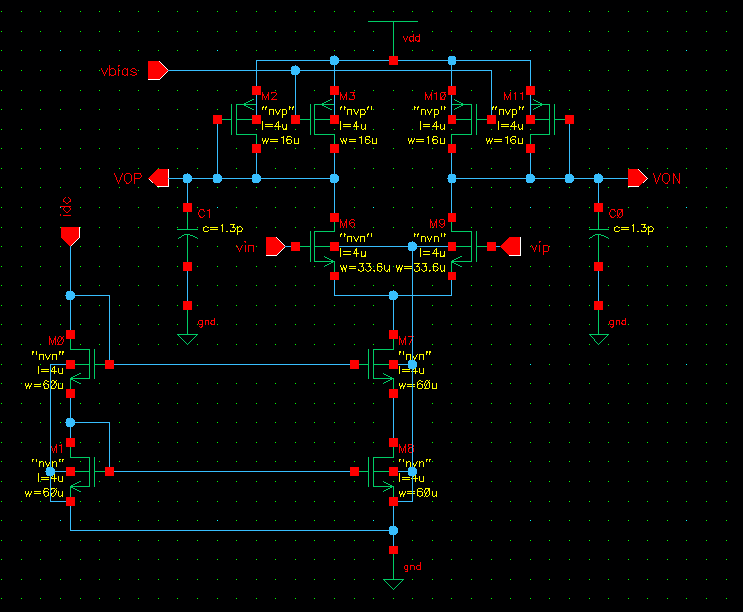Select the vbias input pin
This screenshot has width=743, height=612.
(158, 70)
